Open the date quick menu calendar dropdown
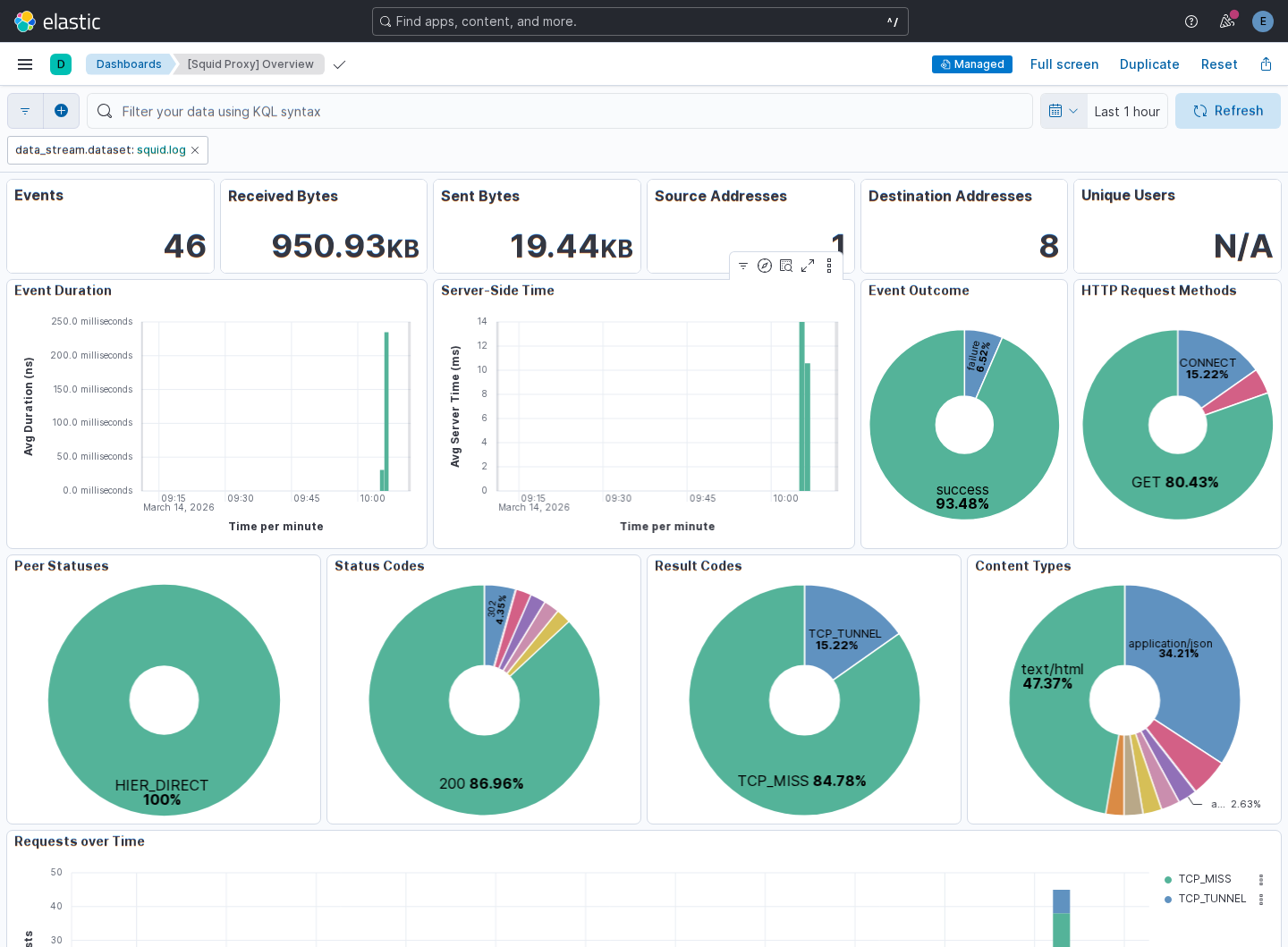 coord(1063,111)
